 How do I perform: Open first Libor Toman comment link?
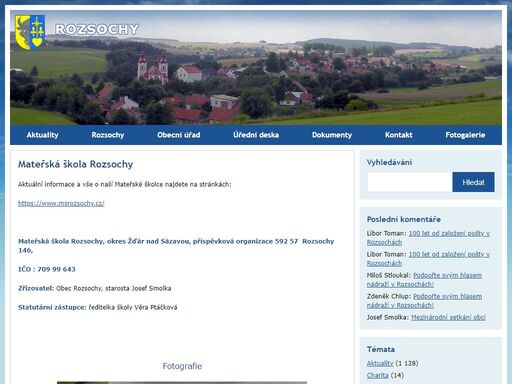tap(428, 238)
